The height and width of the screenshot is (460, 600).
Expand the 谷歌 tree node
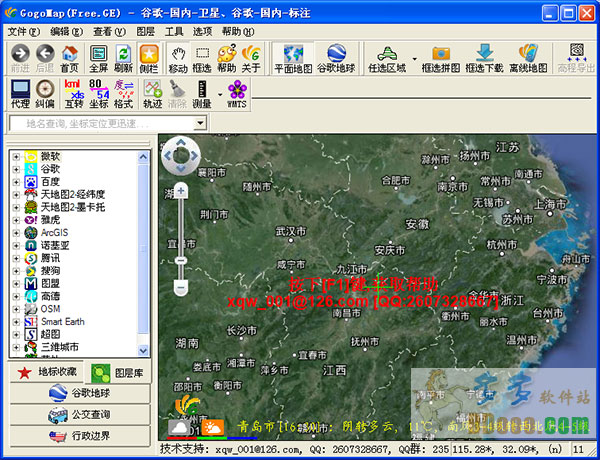16,169
